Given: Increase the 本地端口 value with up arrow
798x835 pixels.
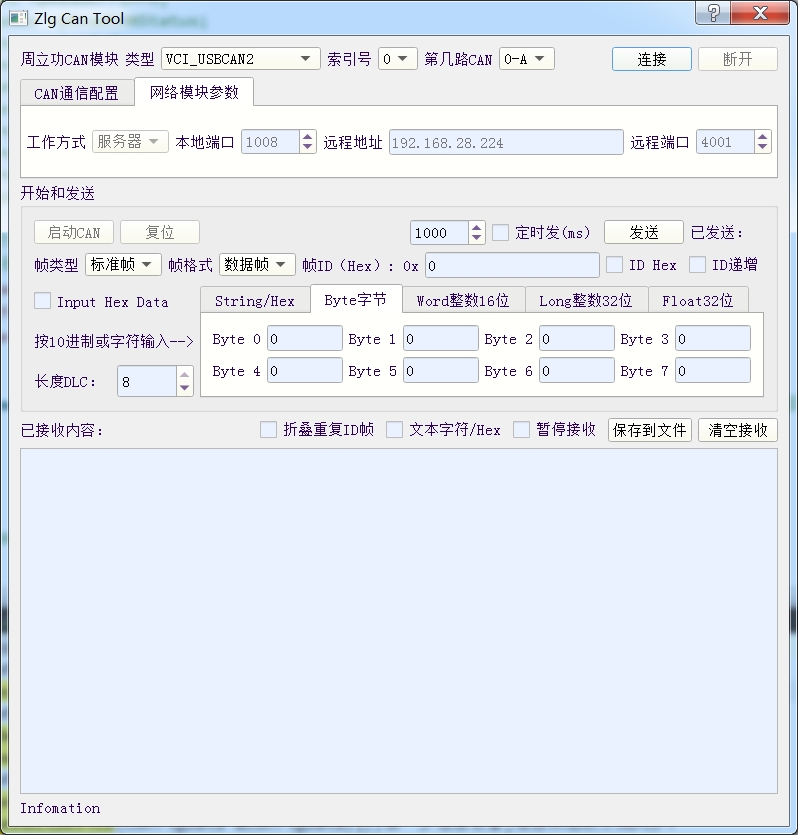Looking at the screenshot, I should pyautogui.click(x=308, y=137).
